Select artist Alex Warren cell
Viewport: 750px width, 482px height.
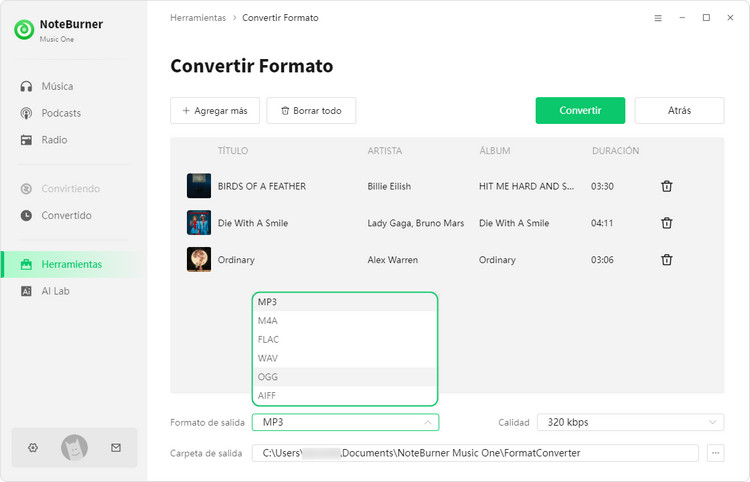392,260
